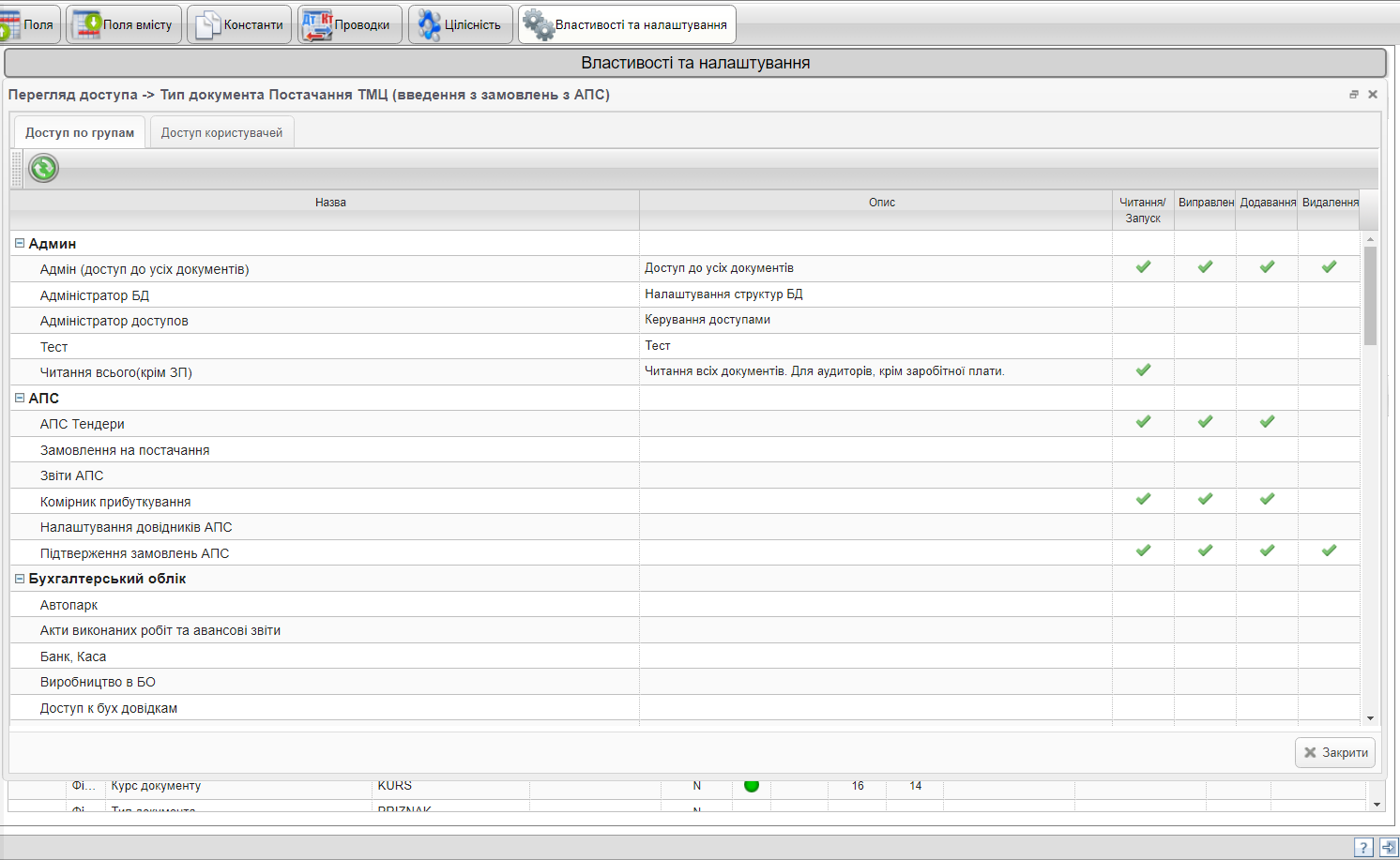Image resolution: width=1400 pixels, height=860 pixels.
Task: Toggle add checkmark for АПС Тендери
Action: [1267, 422]
